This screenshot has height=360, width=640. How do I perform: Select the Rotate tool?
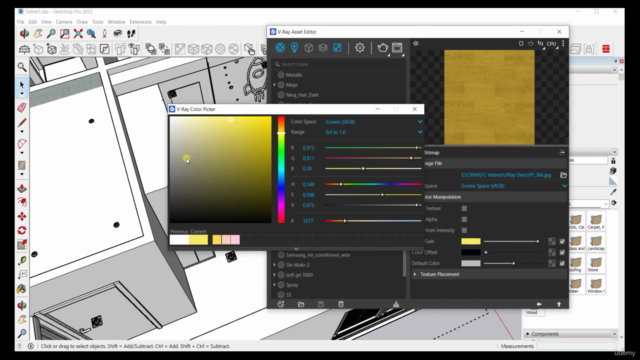pos(22,230)
